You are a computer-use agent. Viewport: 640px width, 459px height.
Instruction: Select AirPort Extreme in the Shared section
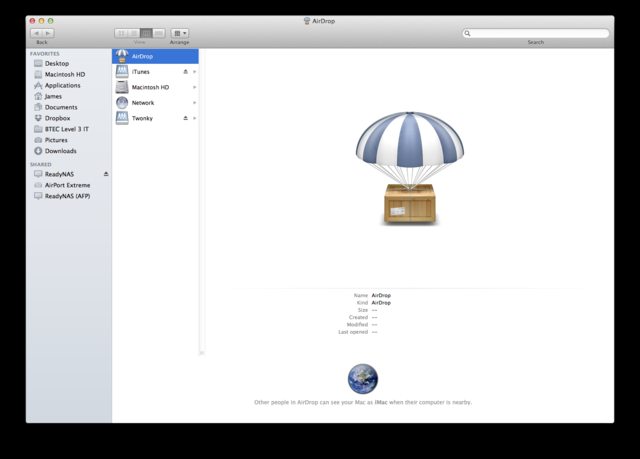click(69, 185)
